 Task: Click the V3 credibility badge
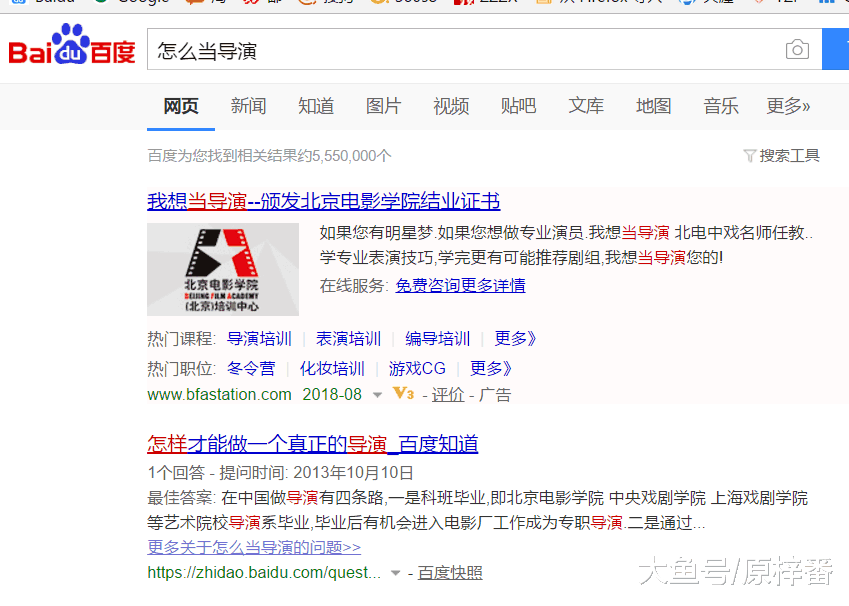tap(403, 394)
